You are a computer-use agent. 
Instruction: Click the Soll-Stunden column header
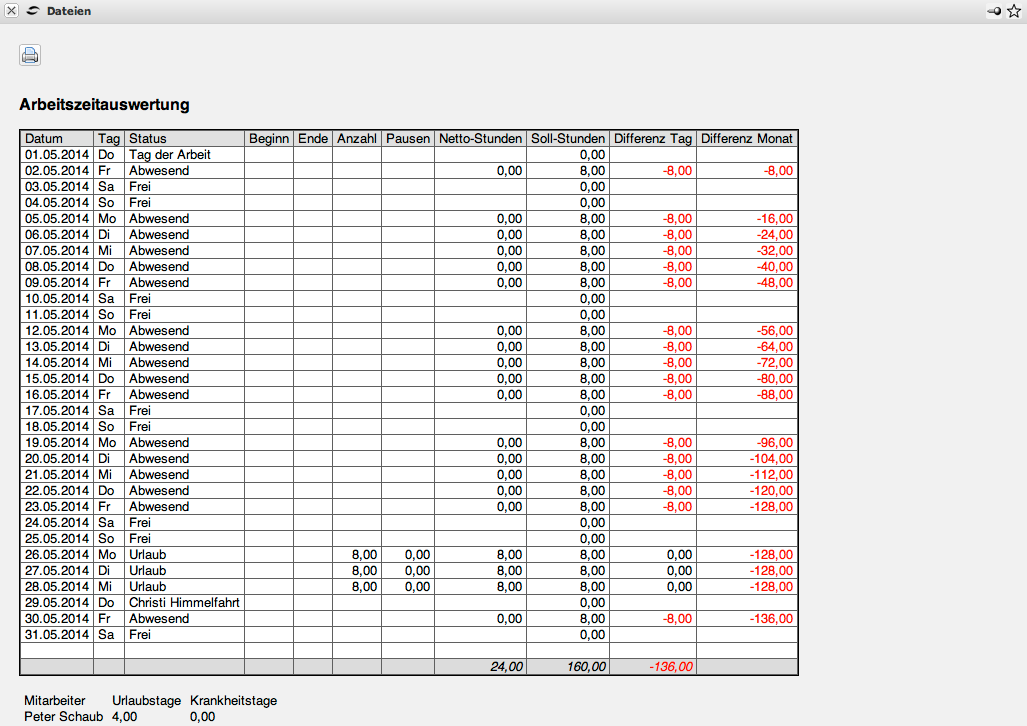(567, 139)
